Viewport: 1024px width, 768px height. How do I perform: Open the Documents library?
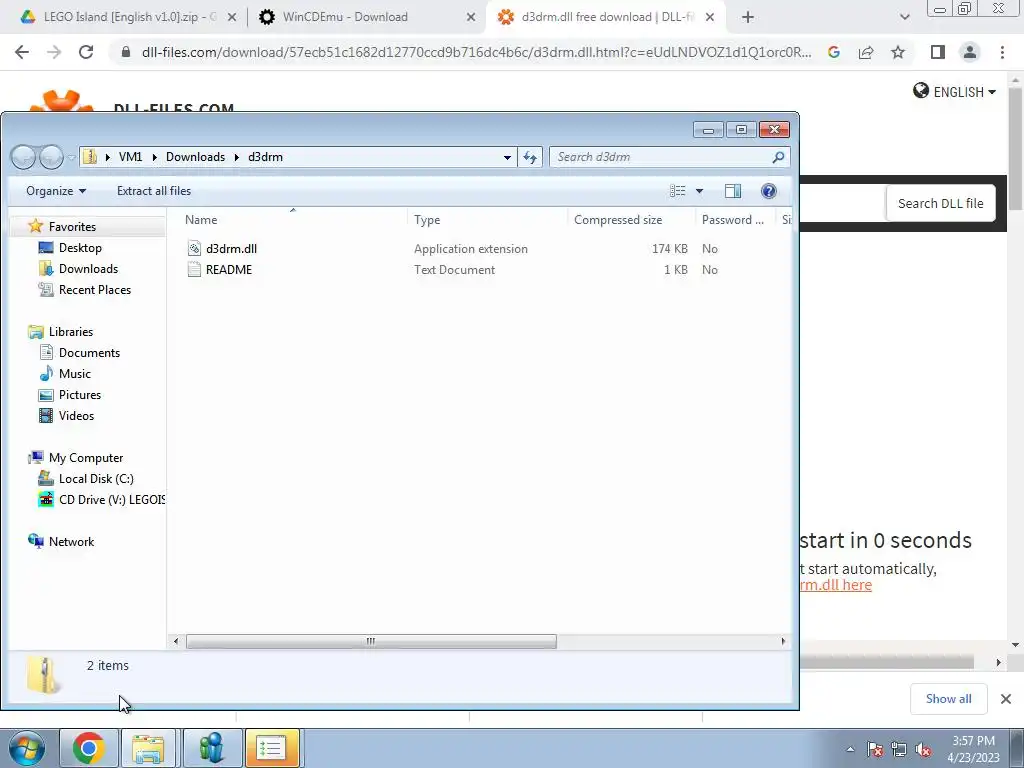click(x=89, y=353)
